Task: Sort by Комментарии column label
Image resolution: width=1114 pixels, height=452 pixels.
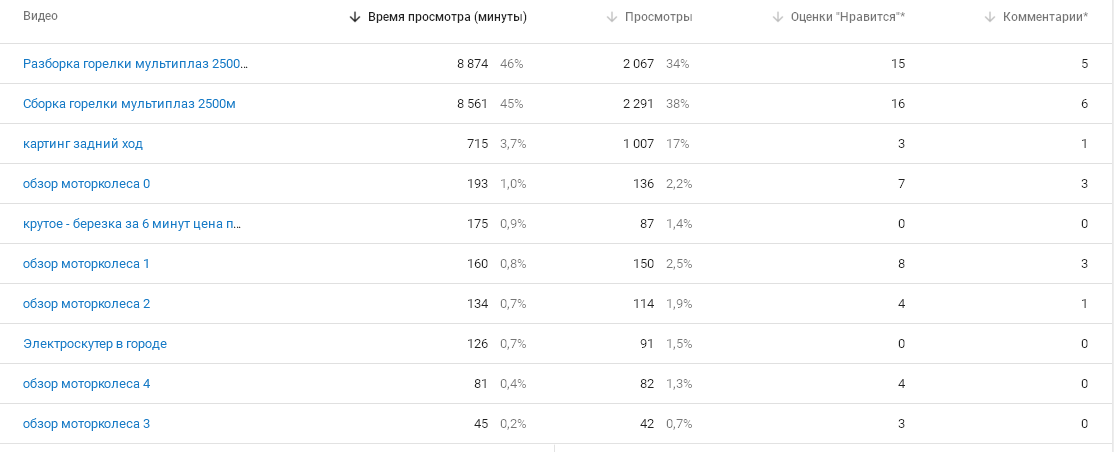Action: click(1045, 17)
